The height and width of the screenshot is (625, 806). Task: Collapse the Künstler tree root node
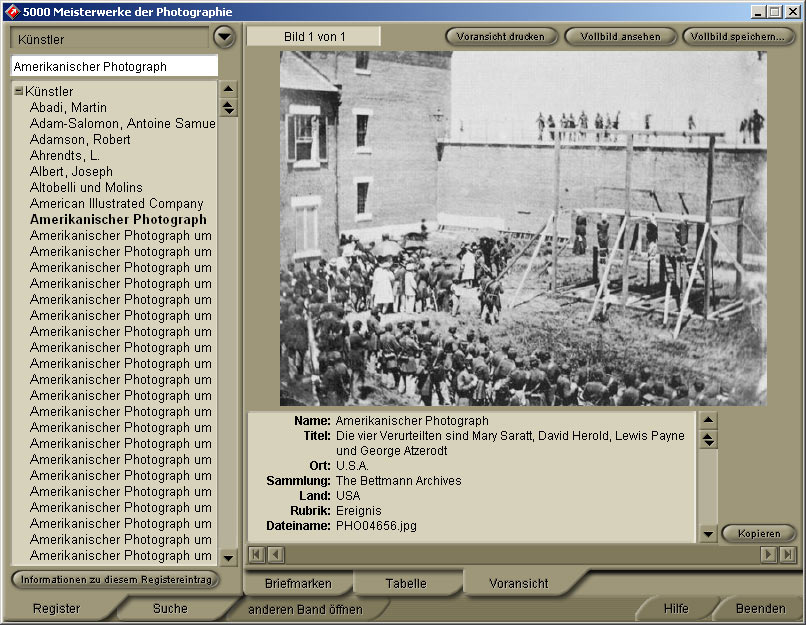coord(19,92)
